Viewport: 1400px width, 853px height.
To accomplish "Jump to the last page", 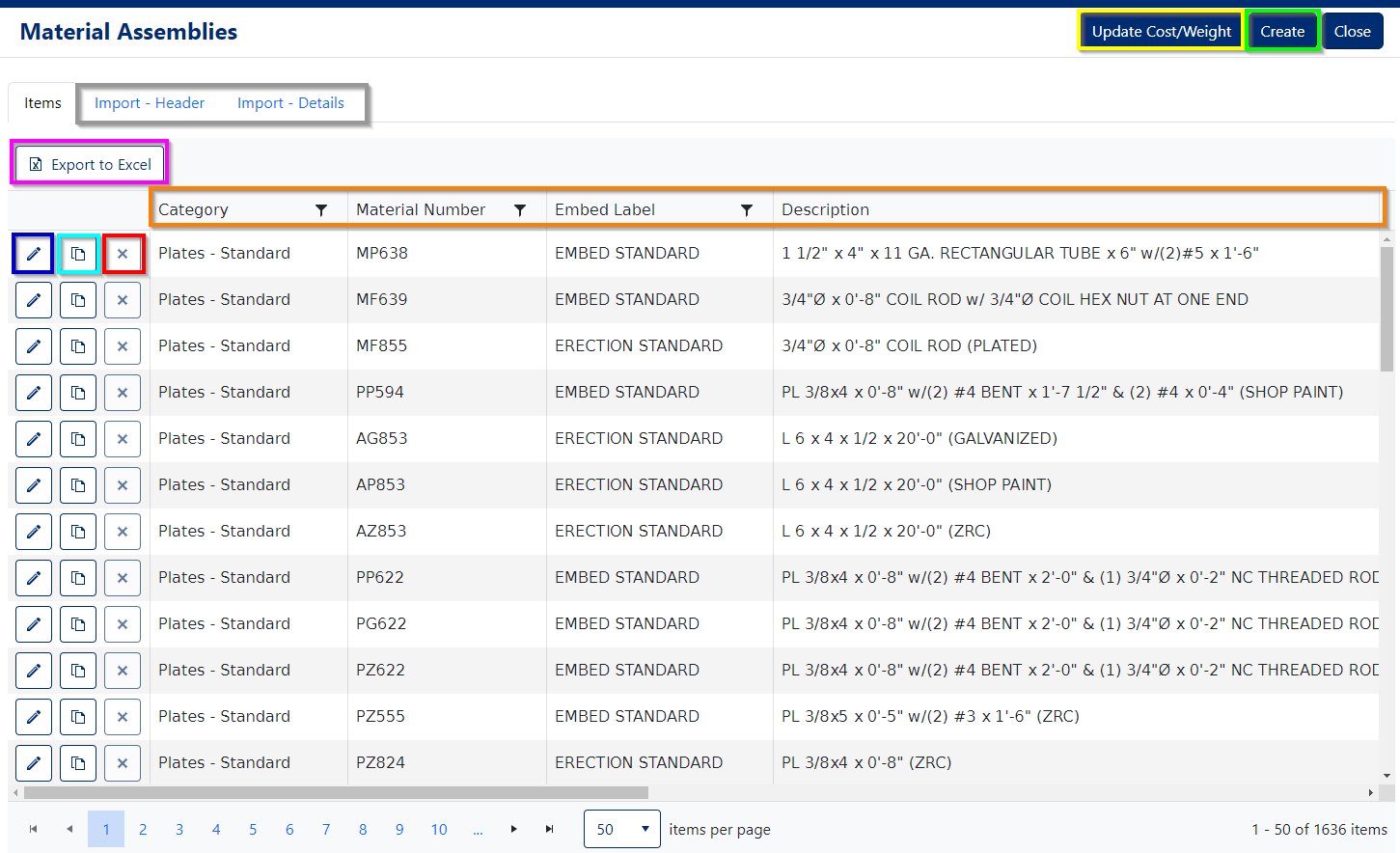I will (550, 829).
